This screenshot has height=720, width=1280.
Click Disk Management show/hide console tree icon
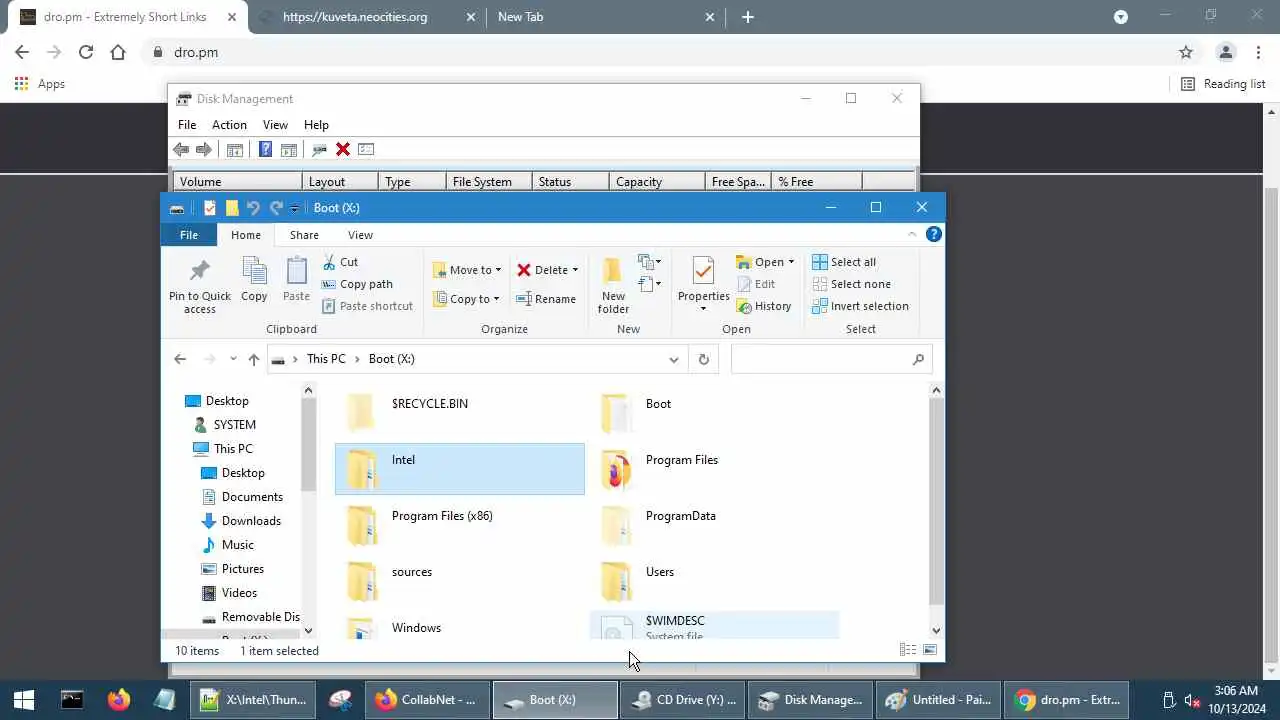tap(235, 149)
